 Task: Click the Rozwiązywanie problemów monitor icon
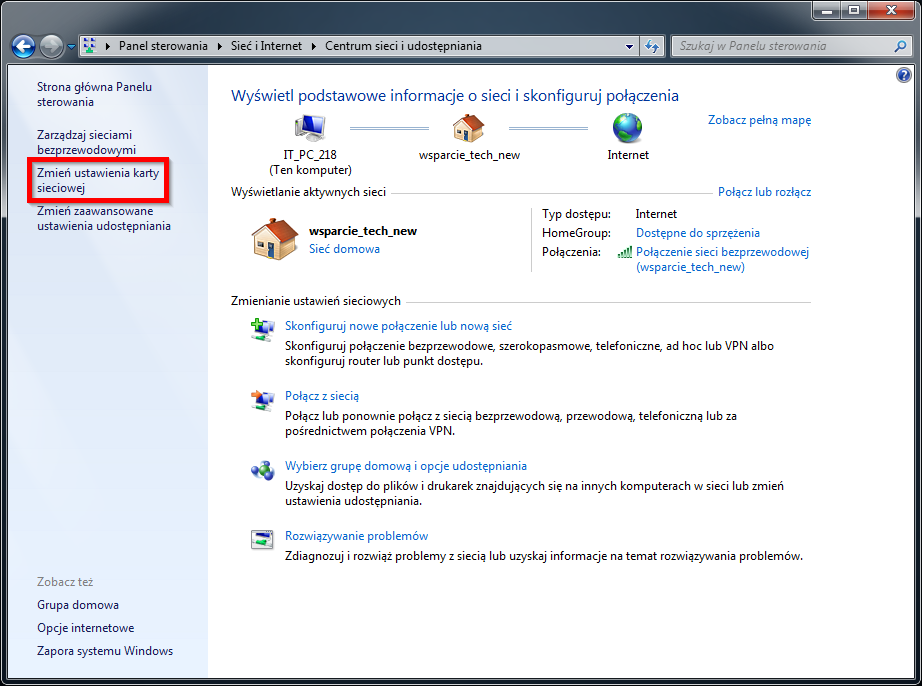click(262, 539)
